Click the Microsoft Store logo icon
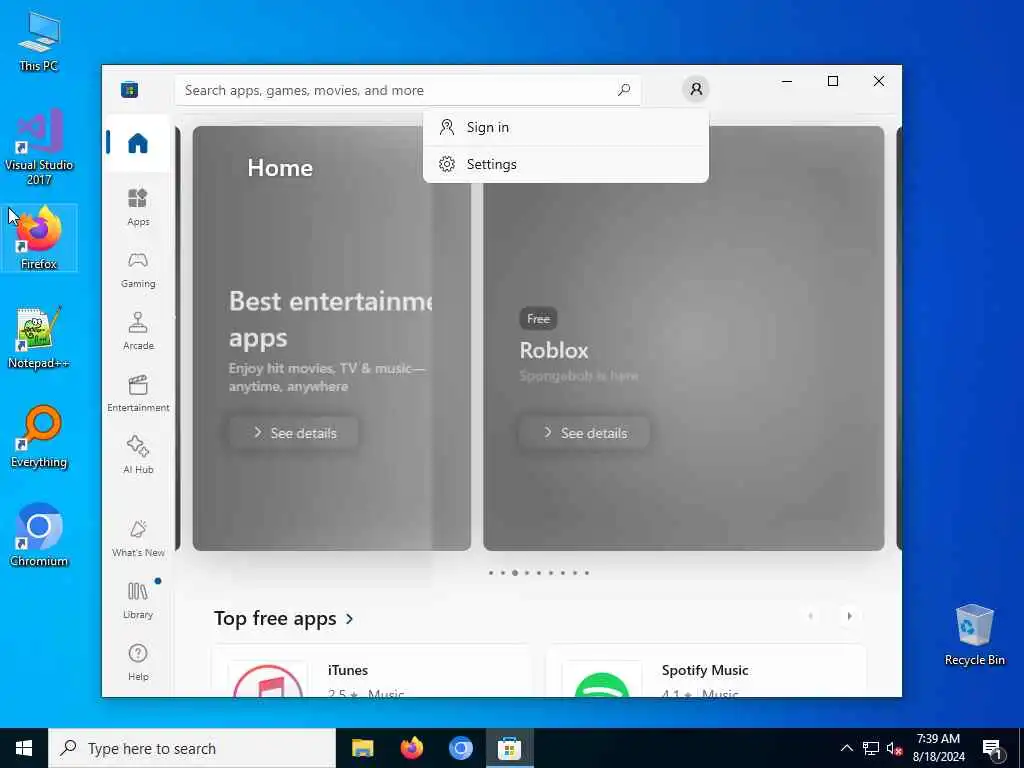Image resolution: width=1024 pixels, height=768 pixels. [x=129, y=89]
